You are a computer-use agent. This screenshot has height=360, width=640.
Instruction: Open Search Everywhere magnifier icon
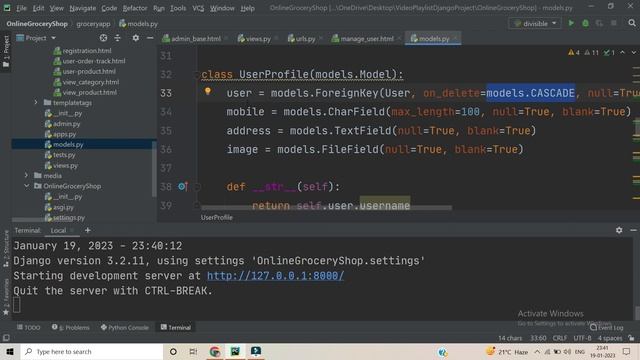632,23
